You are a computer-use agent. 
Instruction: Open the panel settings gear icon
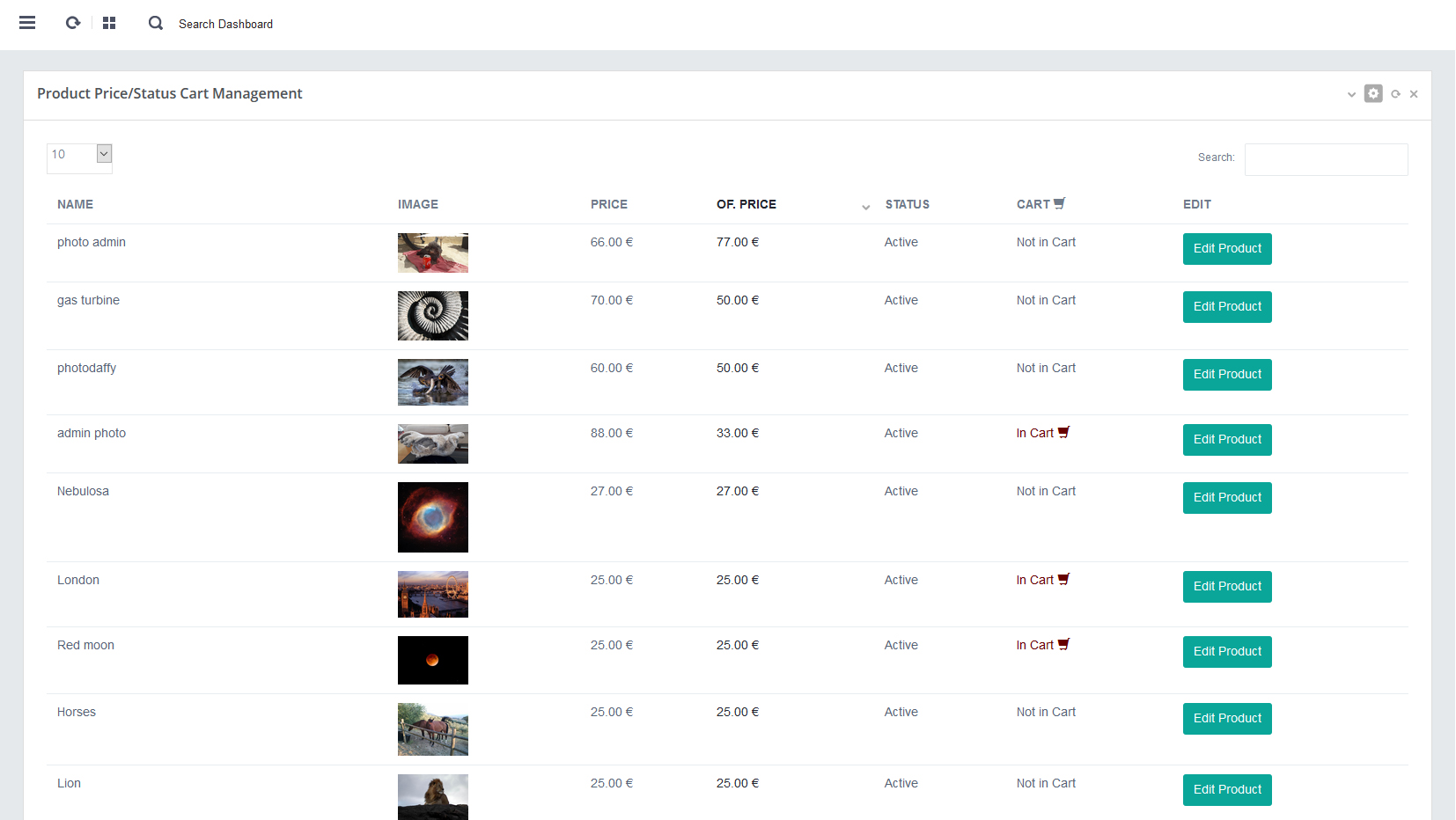coord(1373,93)
